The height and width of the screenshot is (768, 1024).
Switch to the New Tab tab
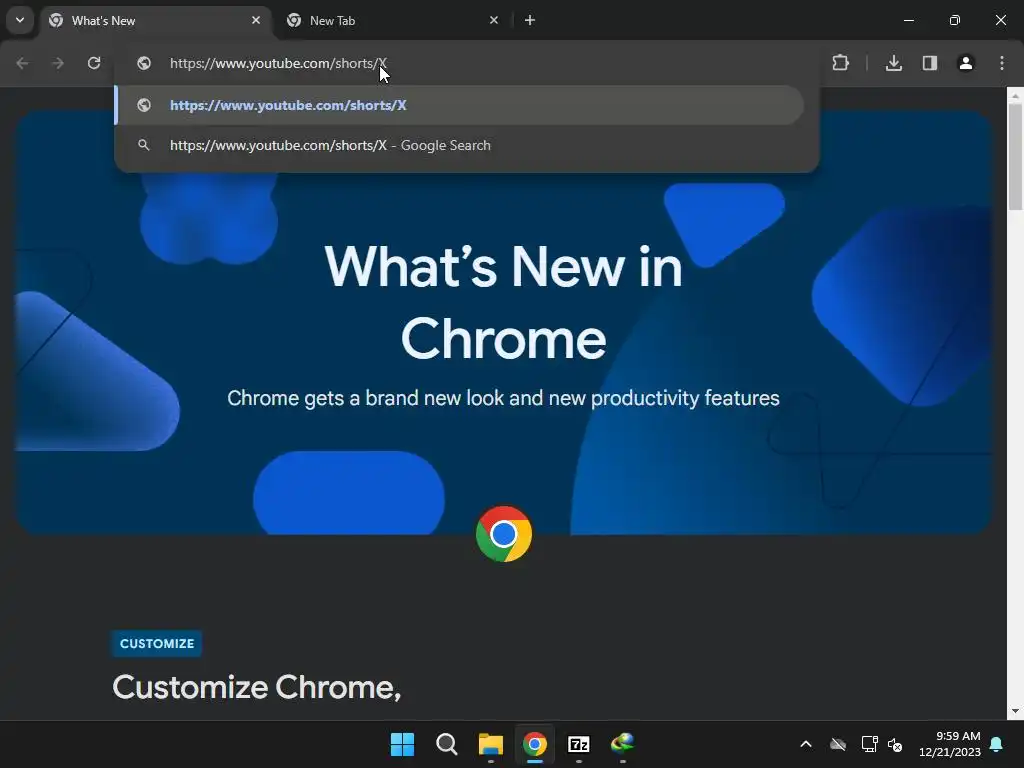394,20
